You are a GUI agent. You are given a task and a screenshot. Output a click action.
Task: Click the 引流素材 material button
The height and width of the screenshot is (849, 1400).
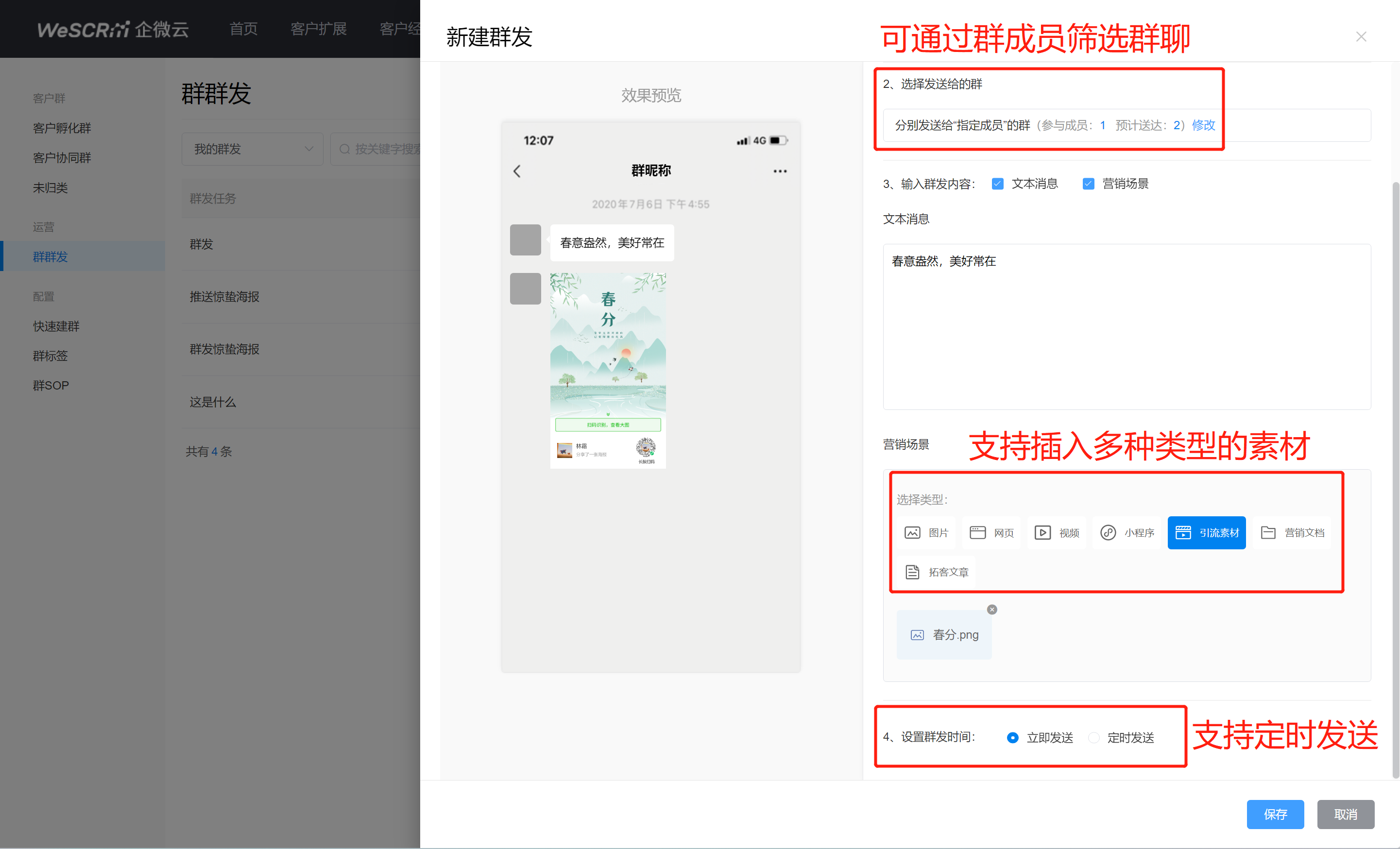coord(1206,532)
